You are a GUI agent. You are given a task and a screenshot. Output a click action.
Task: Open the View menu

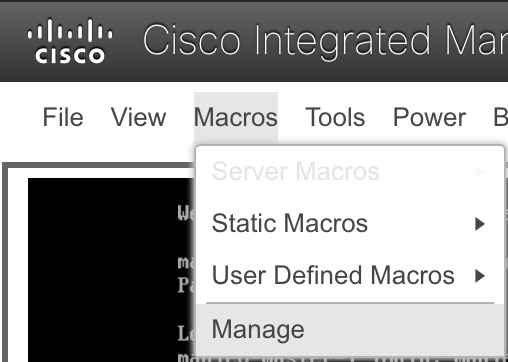[138, 117]
